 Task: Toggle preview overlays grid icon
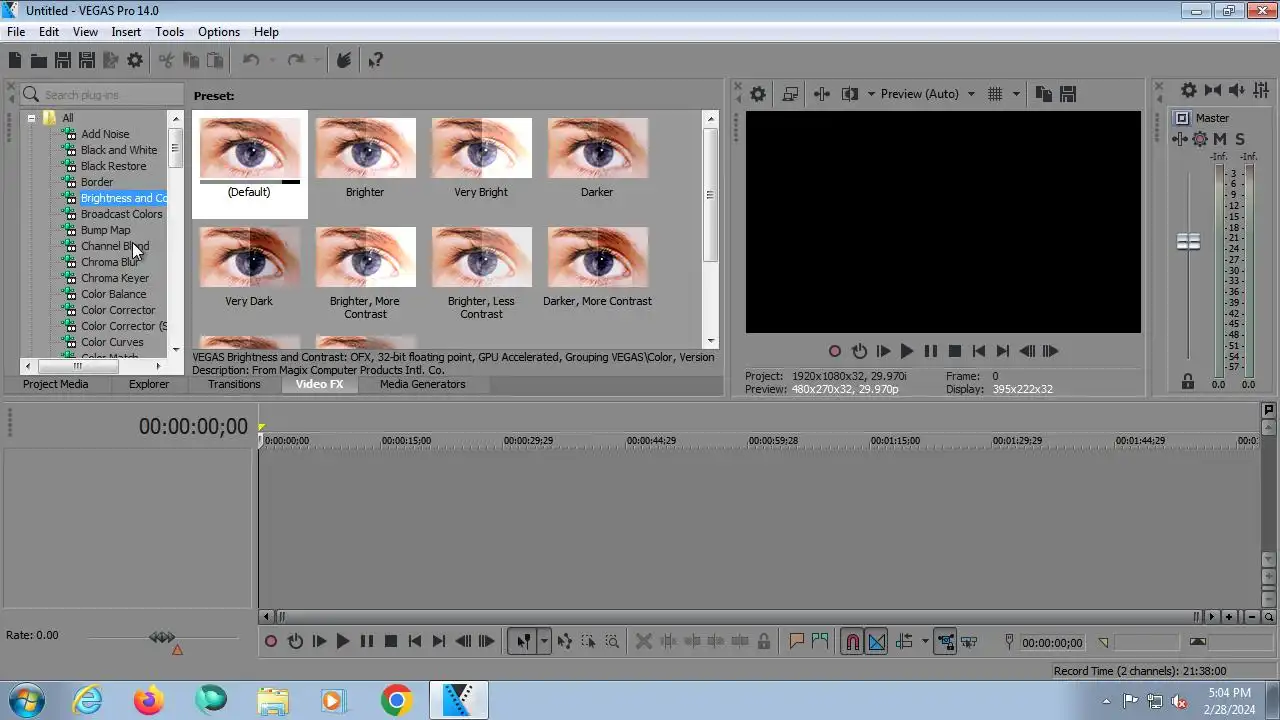click(995, 94)
